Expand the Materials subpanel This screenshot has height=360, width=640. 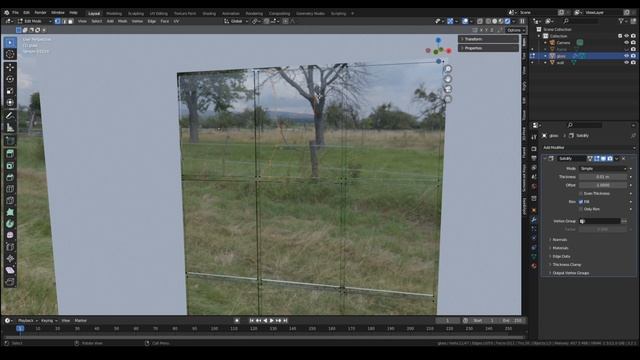click(x=560, y=248)
